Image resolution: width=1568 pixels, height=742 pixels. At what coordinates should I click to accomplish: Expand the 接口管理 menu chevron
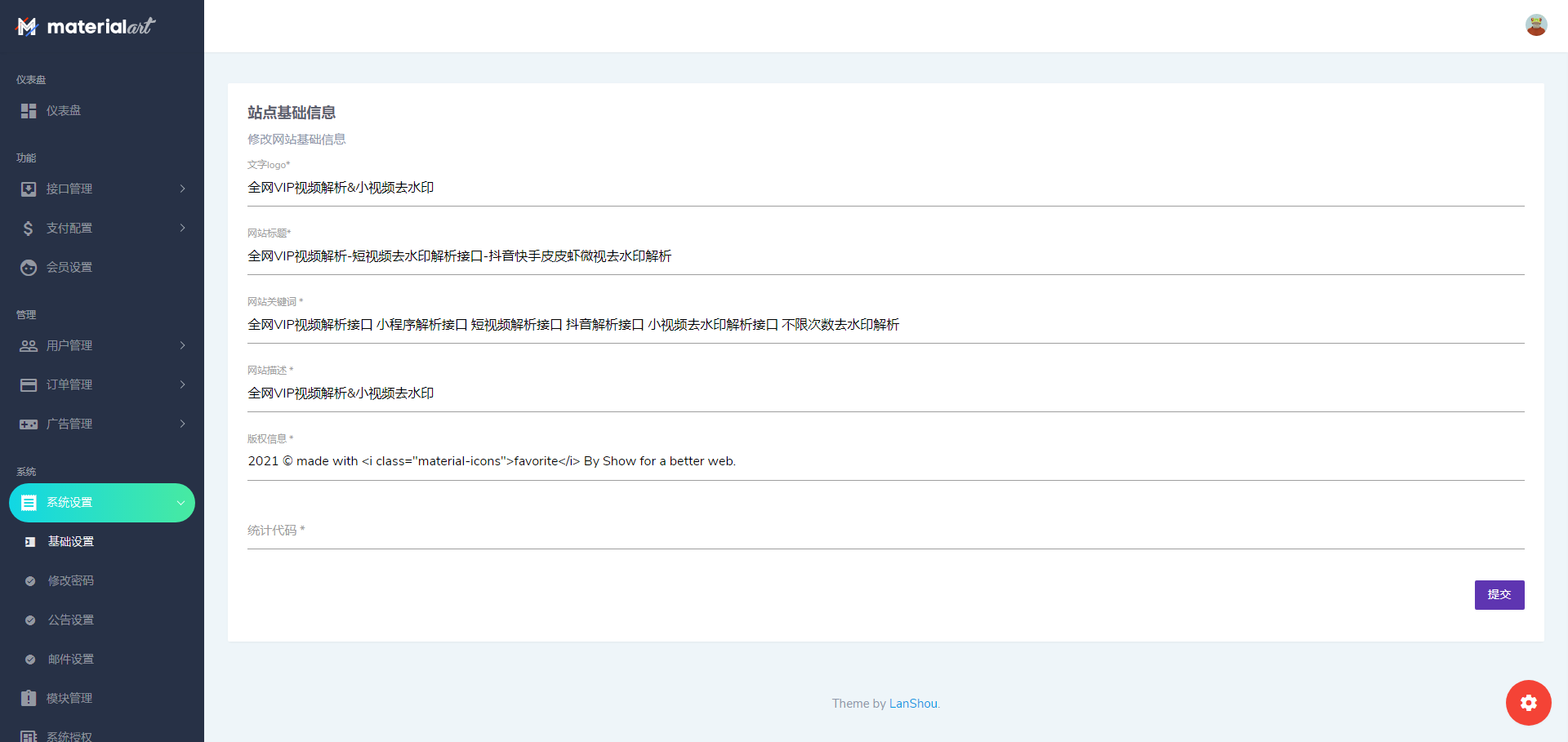point(182,189)
